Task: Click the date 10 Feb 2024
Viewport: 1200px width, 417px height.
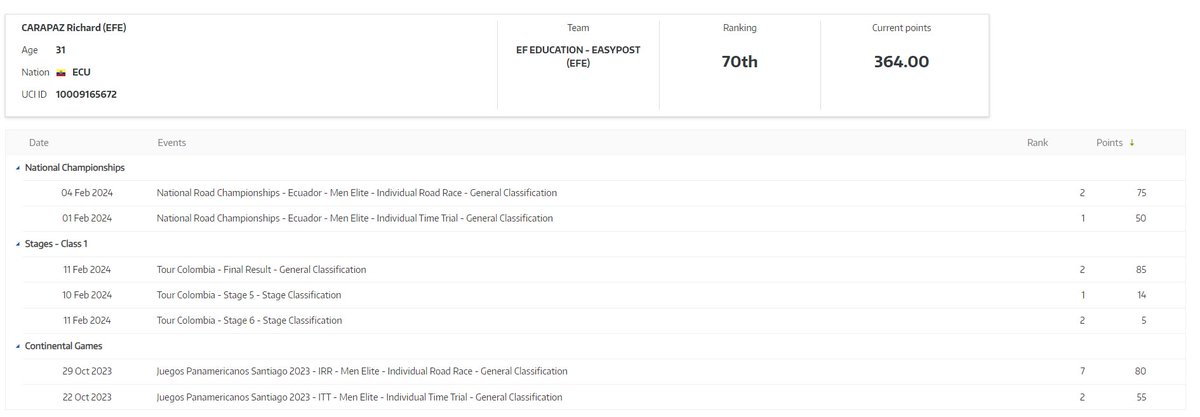Action: click(x=86, y=295)
